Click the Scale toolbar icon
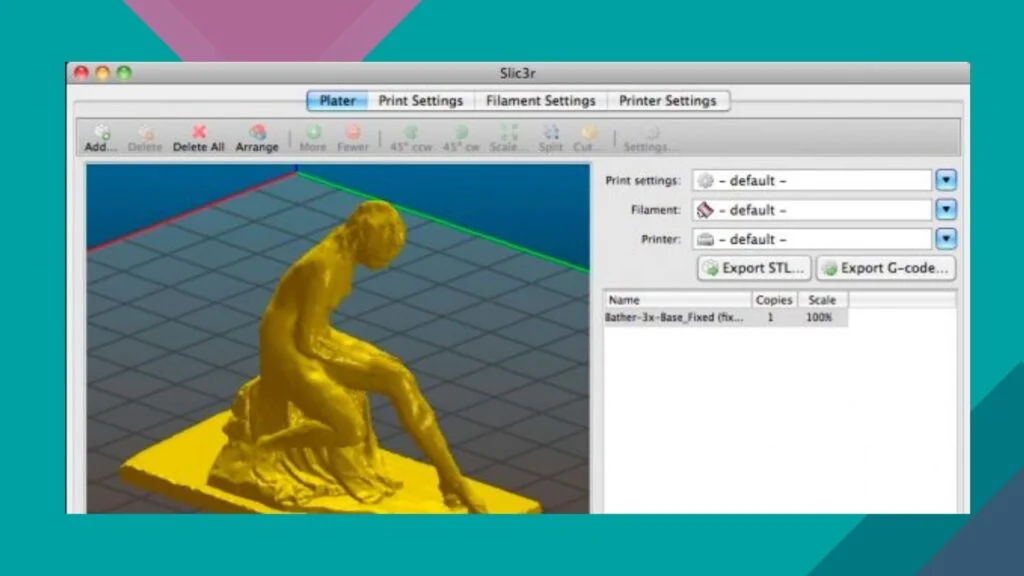 [509, 133]
